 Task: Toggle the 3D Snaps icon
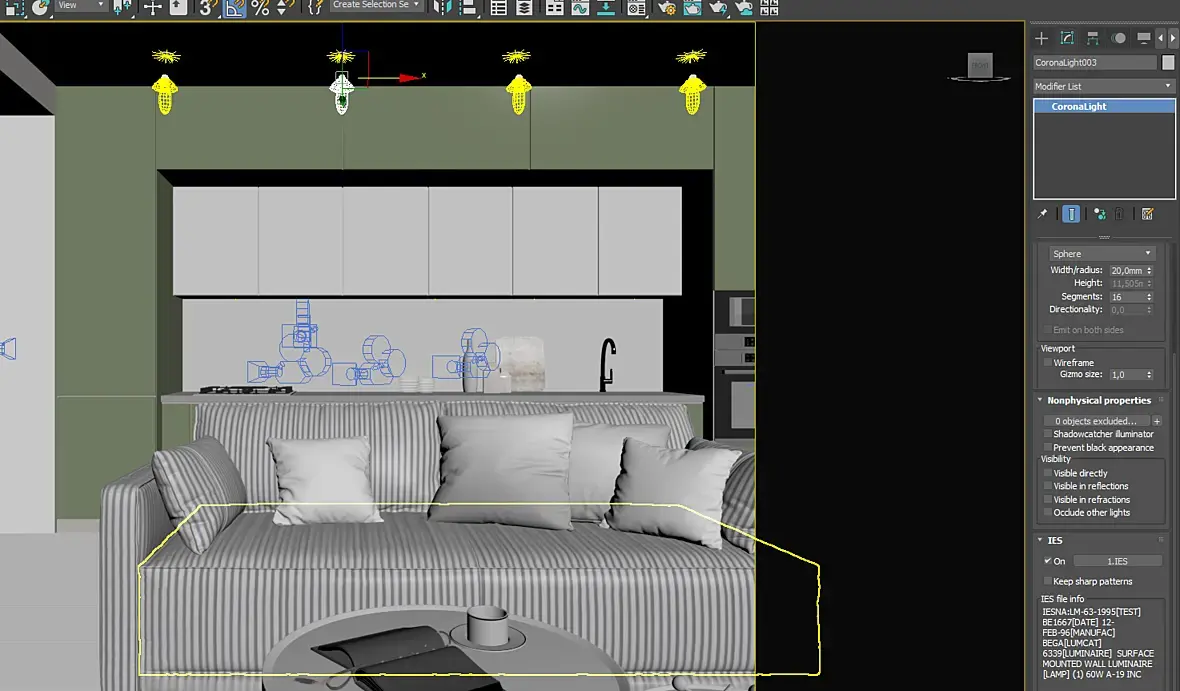click(207, 8)
